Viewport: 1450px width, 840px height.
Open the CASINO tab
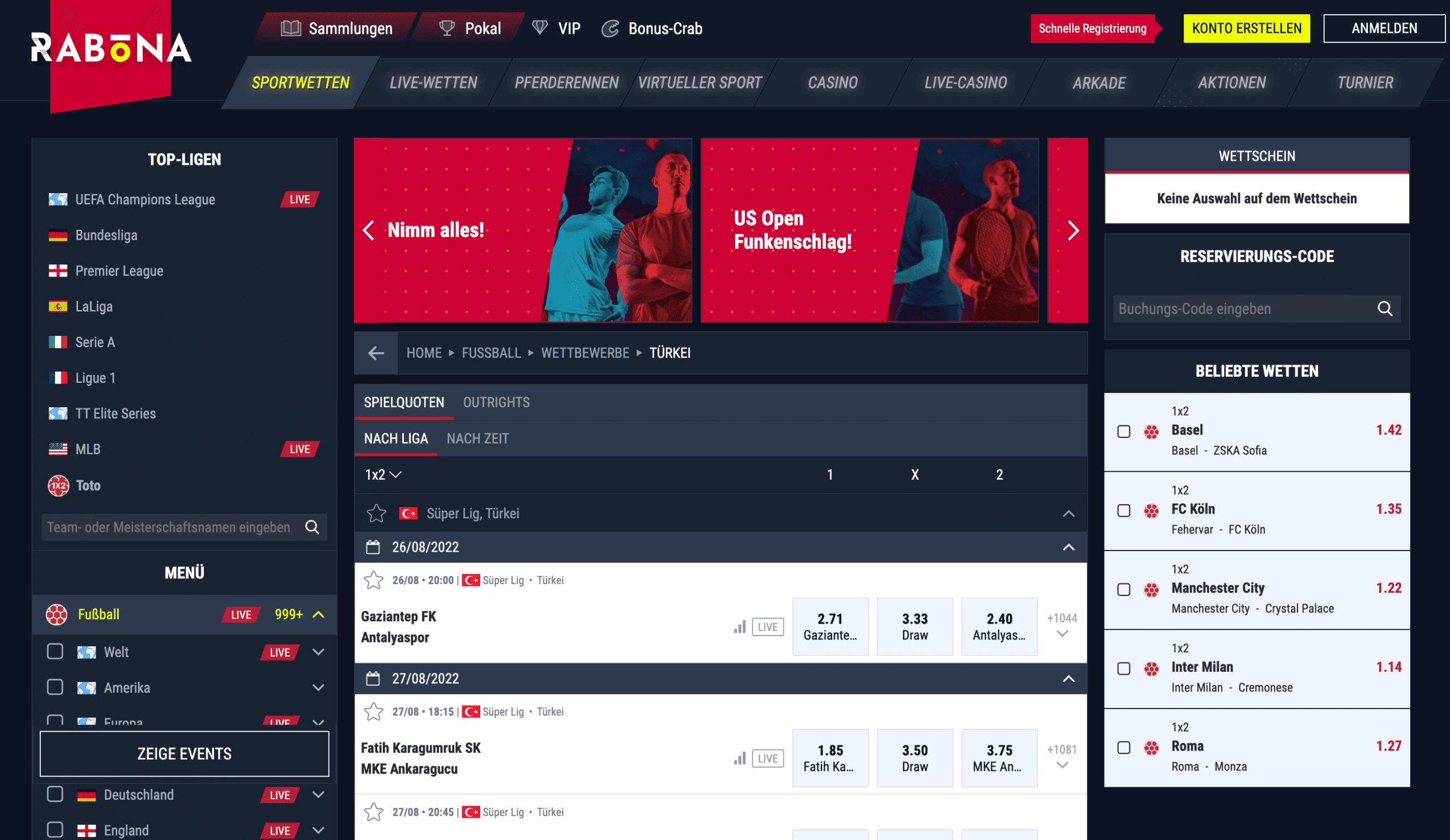pos(833,82)
